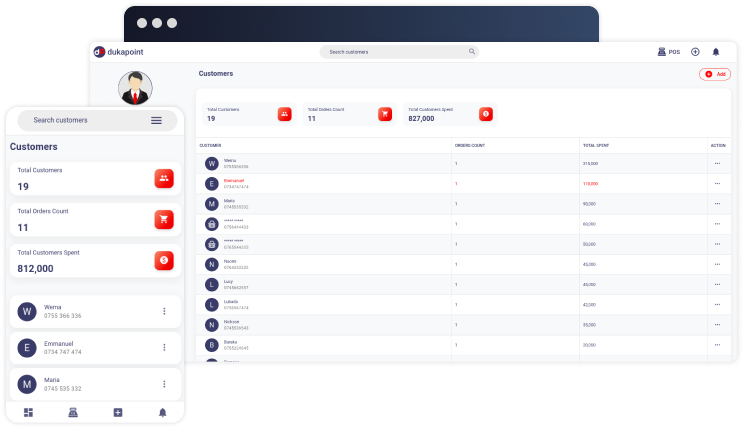Open the action dots for the 50,000 row on desktop
This screenshot has width=744, height=428.
click(x=717, y=244)
